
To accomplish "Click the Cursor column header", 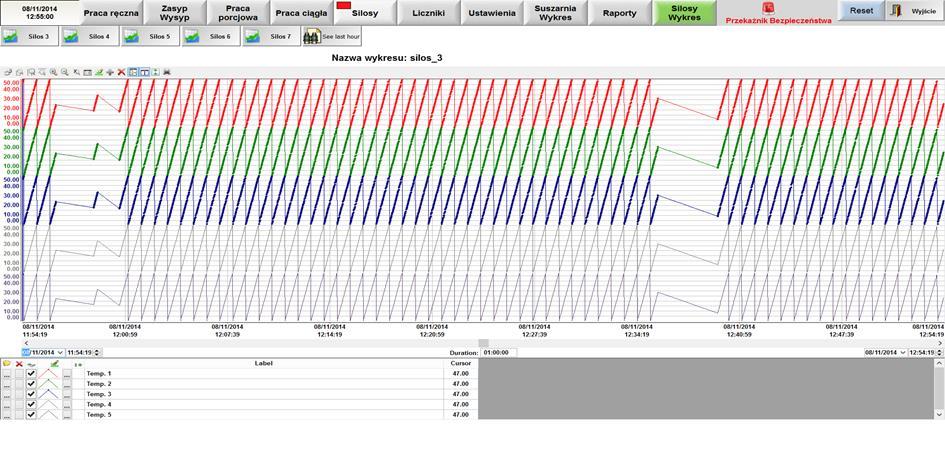I will pos(460,364).
